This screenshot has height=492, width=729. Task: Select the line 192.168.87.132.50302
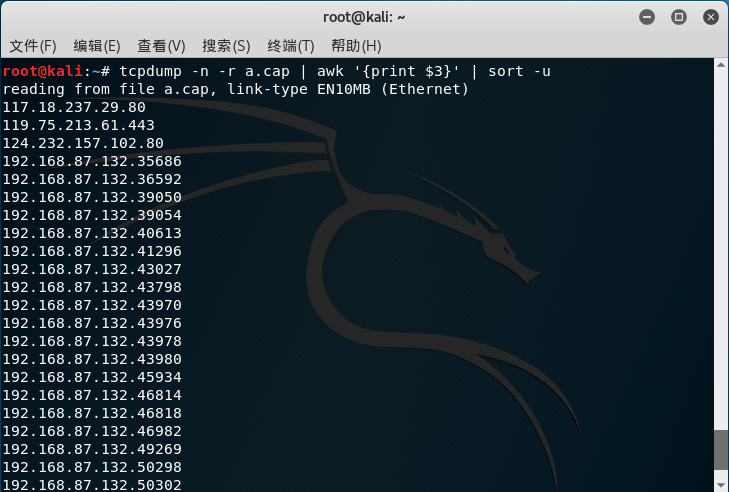[x=92, y=485]
